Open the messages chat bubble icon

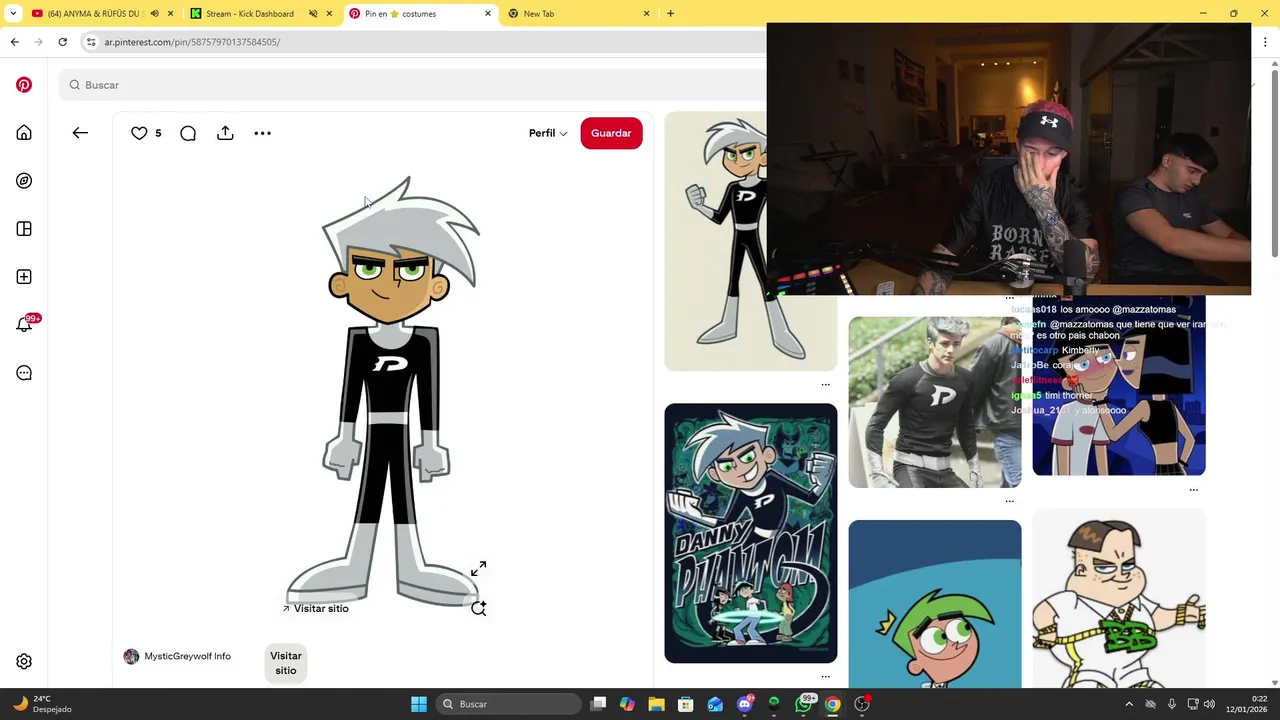pos(24,373)
